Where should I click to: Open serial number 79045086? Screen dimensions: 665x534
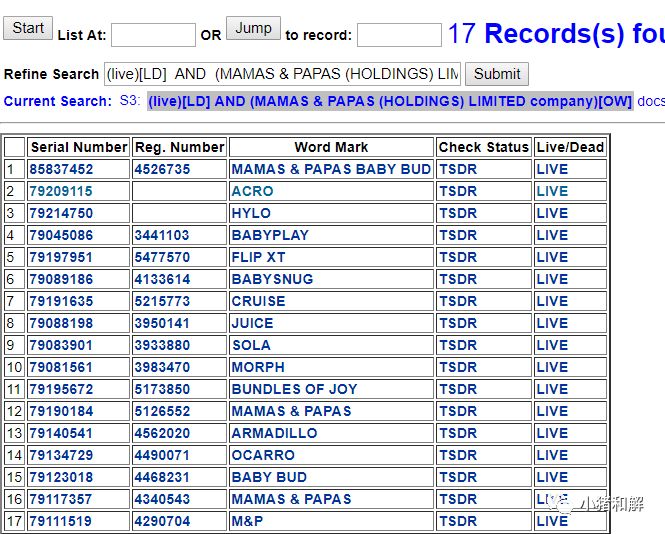[61, 235]
